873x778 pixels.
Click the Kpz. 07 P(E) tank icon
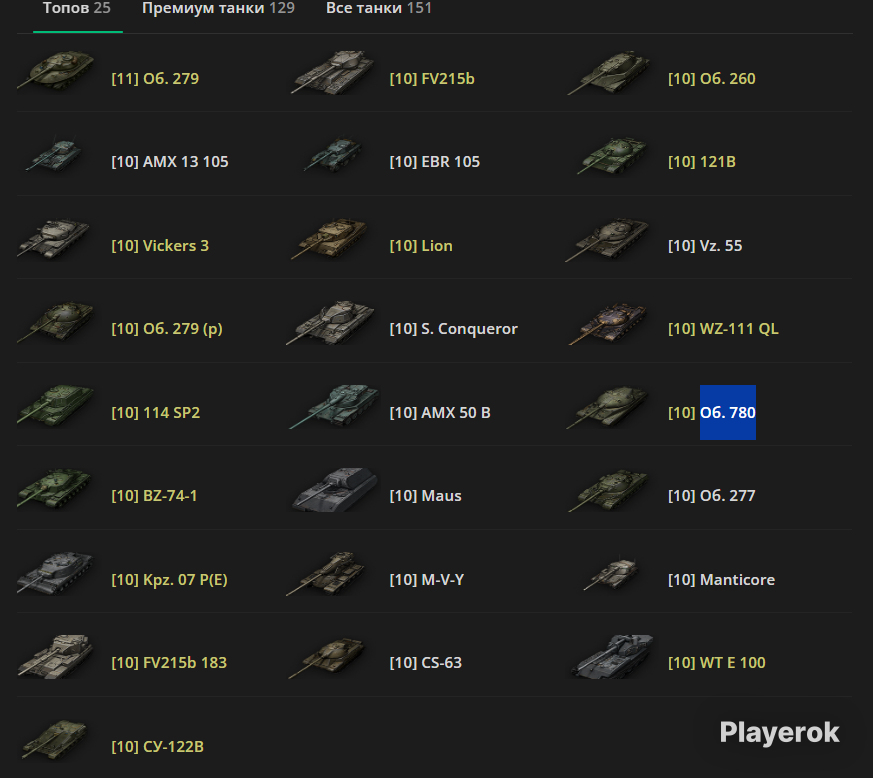55,574
